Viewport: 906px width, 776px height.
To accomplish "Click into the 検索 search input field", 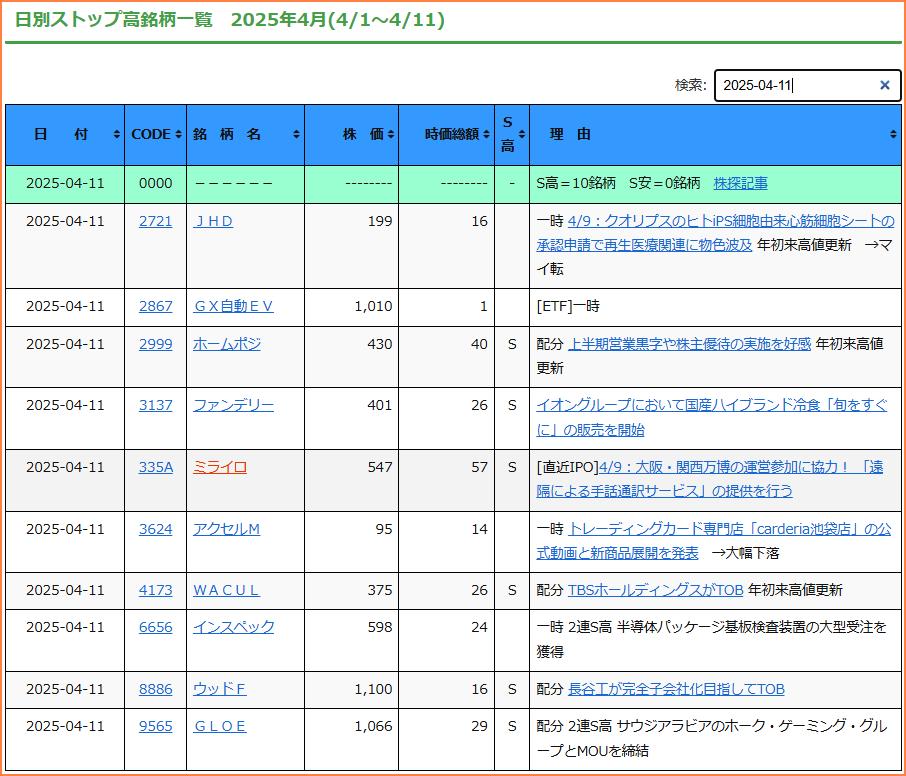I will (x=807, y=86).
